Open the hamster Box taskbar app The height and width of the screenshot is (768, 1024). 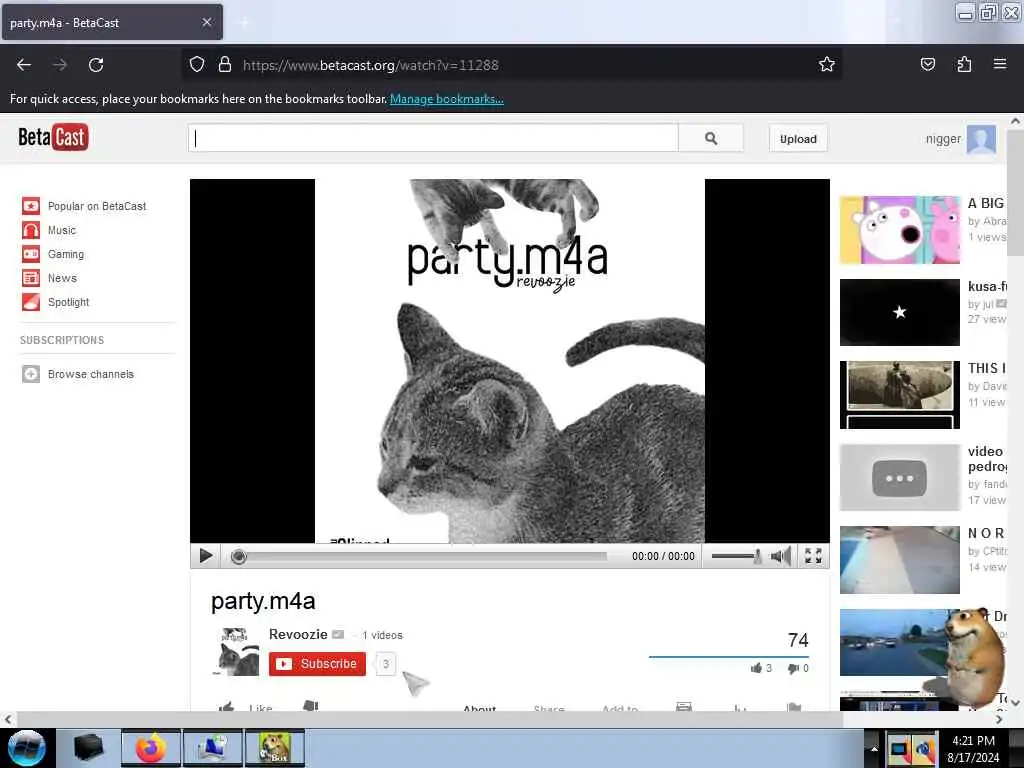point(275,748)
